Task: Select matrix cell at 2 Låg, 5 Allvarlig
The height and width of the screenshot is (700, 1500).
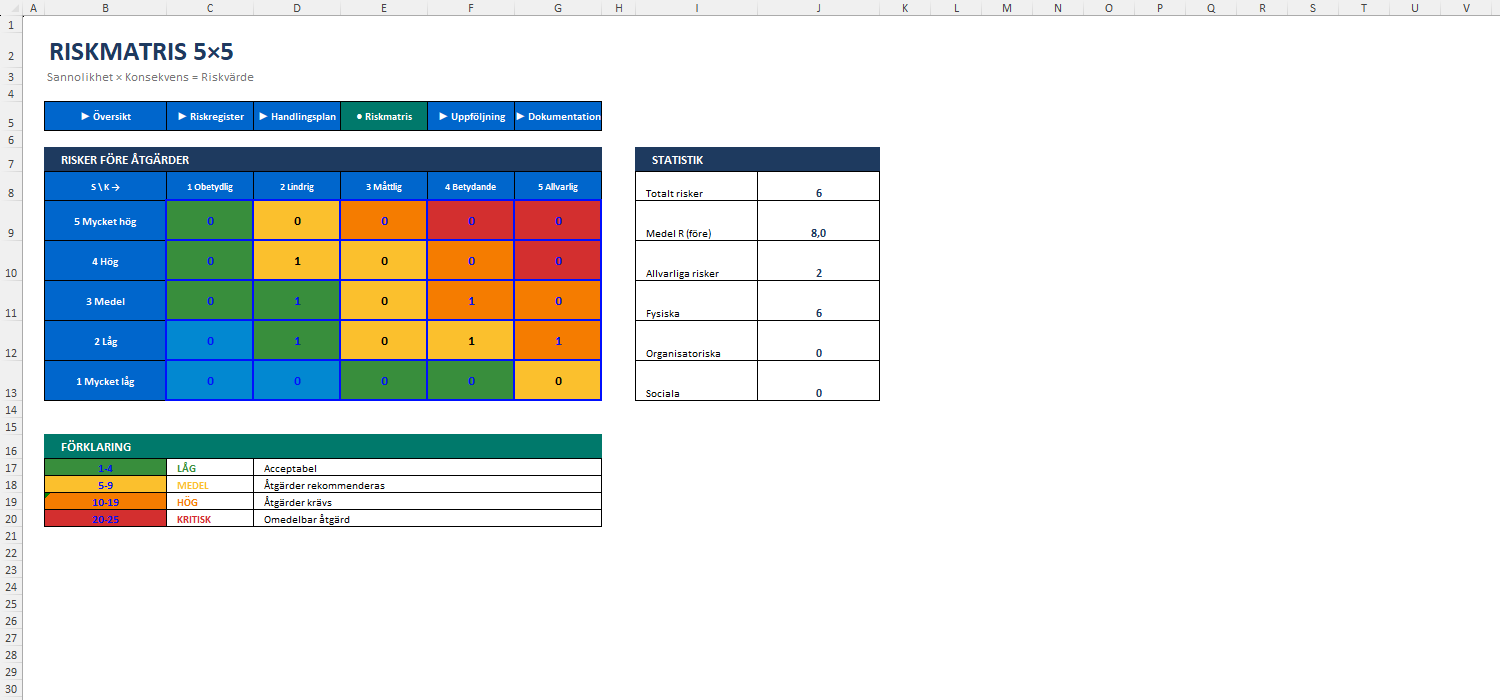Action: tap(558, 341)
